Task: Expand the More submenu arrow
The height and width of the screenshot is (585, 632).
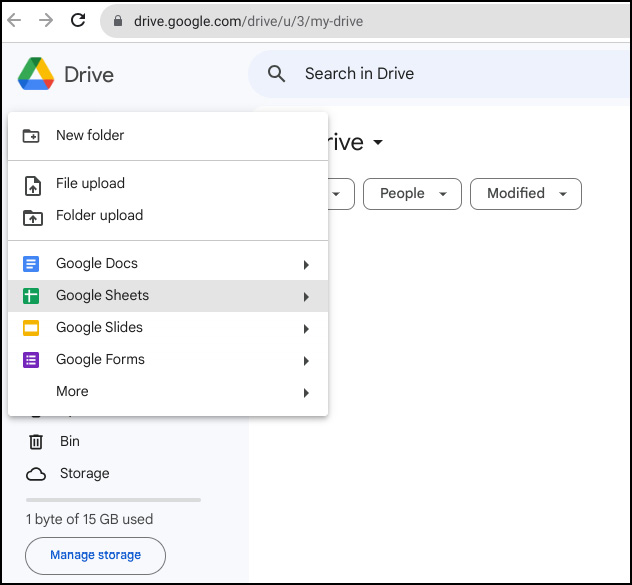Action: click(306, 393)
